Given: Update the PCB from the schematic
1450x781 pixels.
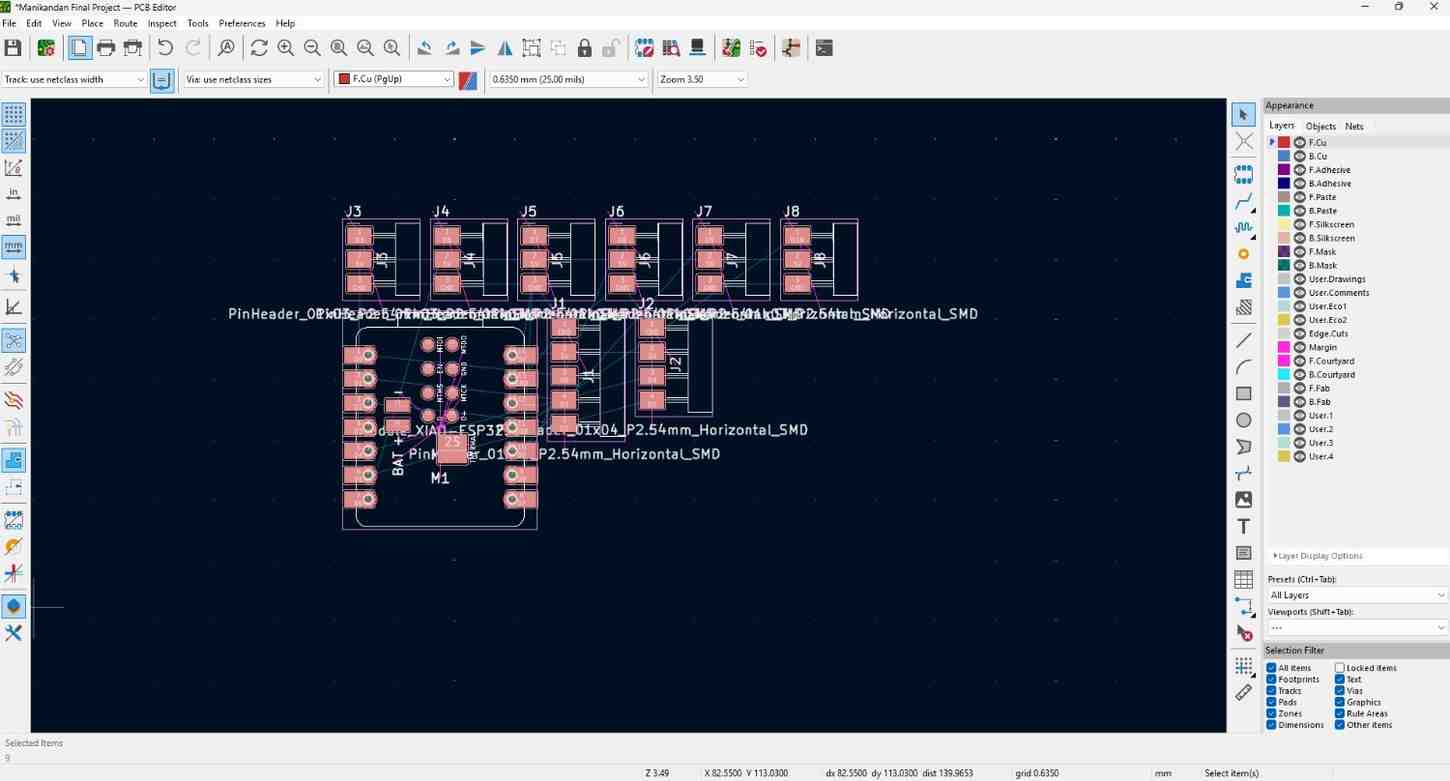Looking at the screenshot, I should point(731,48).
